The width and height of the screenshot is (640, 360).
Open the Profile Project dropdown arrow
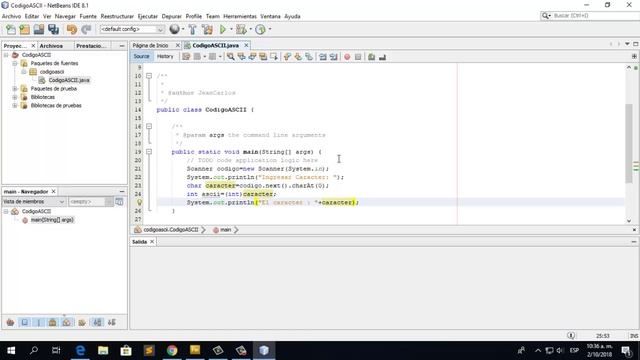[270, 29]
